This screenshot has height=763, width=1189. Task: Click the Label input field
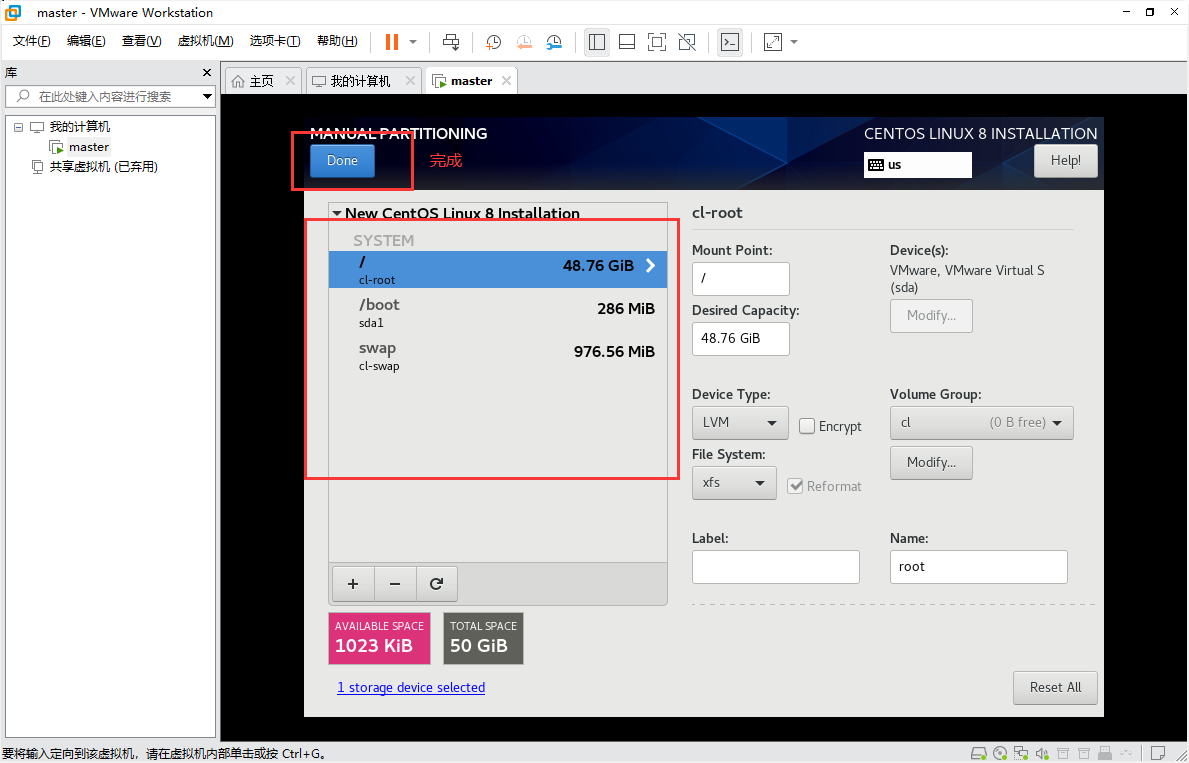tap(776, 567)
